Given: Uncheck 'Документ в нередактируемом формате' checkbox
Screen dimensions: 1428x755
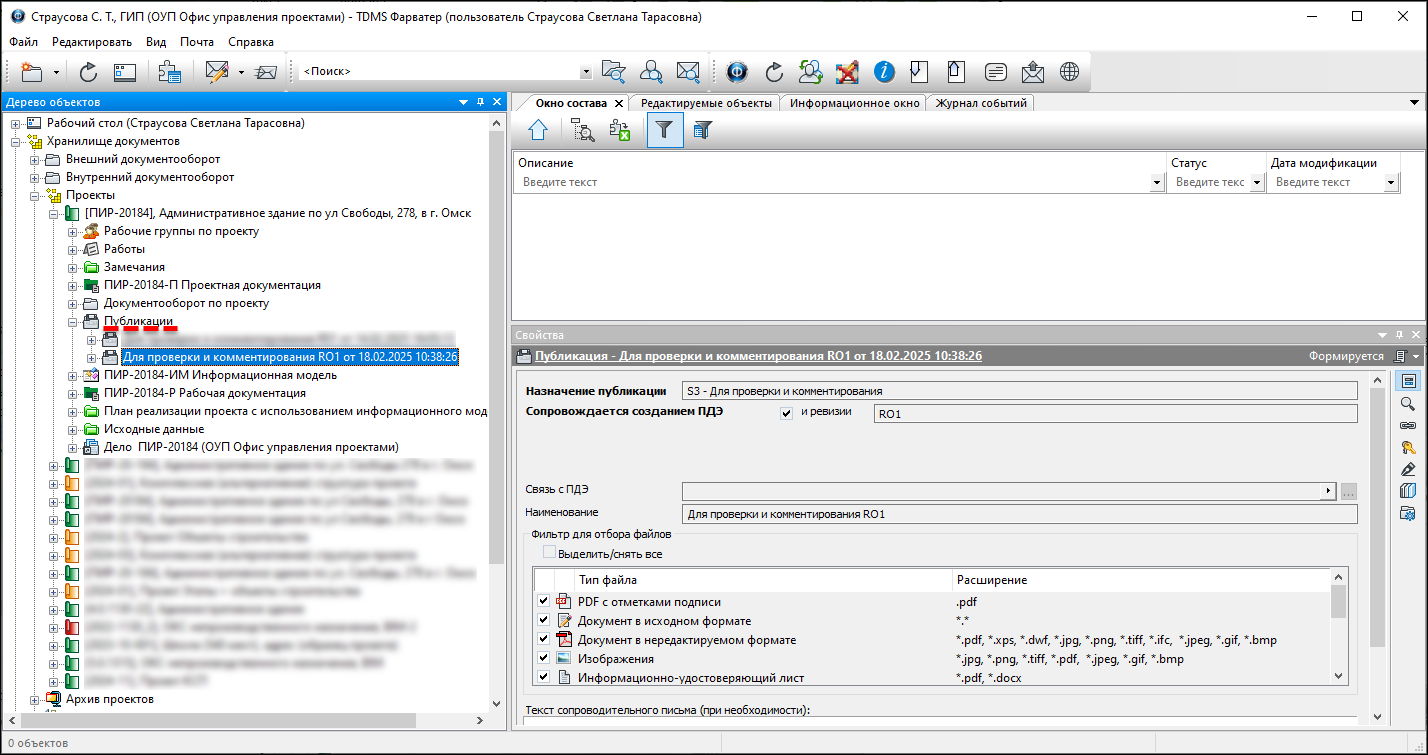Looking at the screenshot, I should 543,640.
